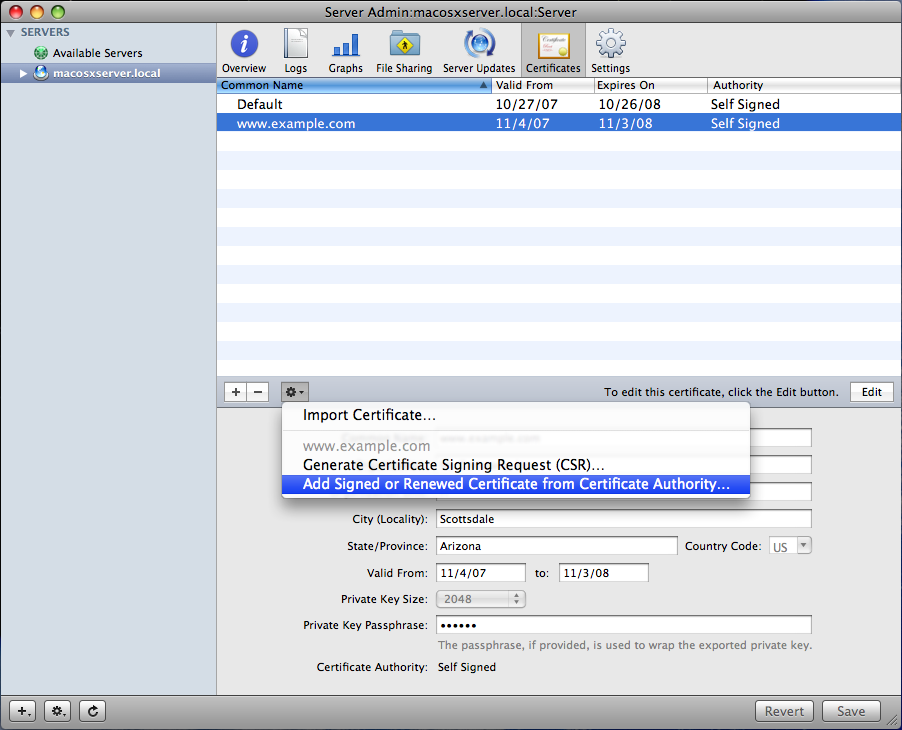Click the window close button
Viewport: 902px width, 730px height.
pos(16,12)
